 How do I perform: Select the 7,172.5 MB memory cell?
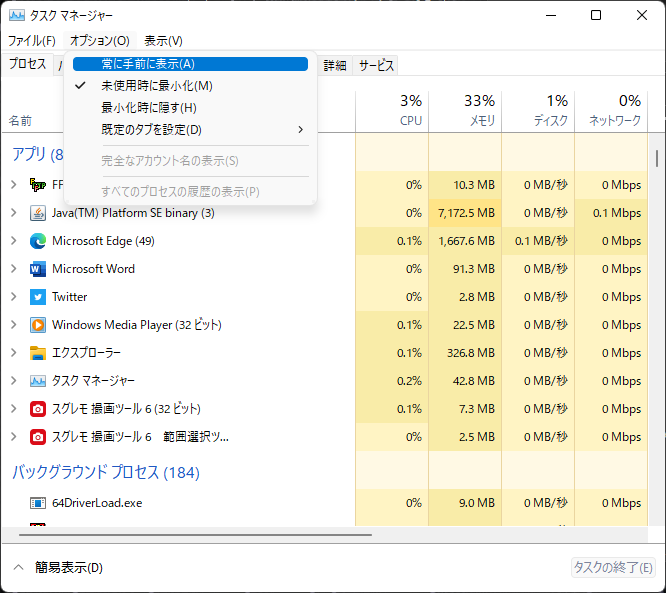click(466, 213)
